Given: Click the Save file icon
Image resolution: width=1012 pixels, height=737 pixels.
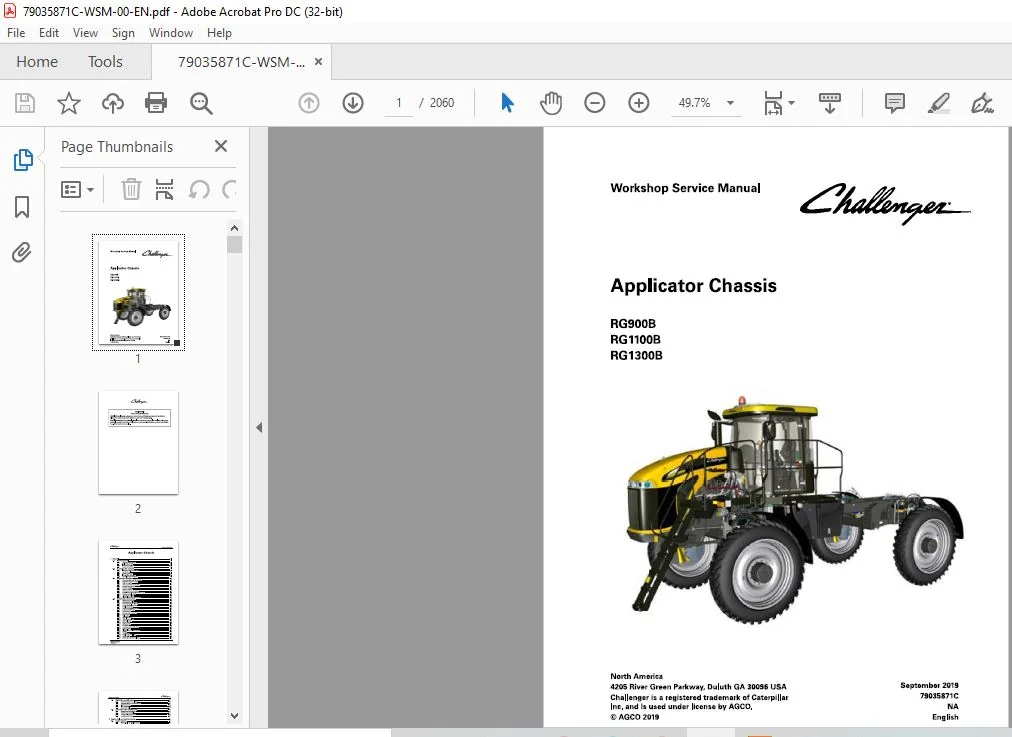Looking at the screenshot, I should pos(25,103).
